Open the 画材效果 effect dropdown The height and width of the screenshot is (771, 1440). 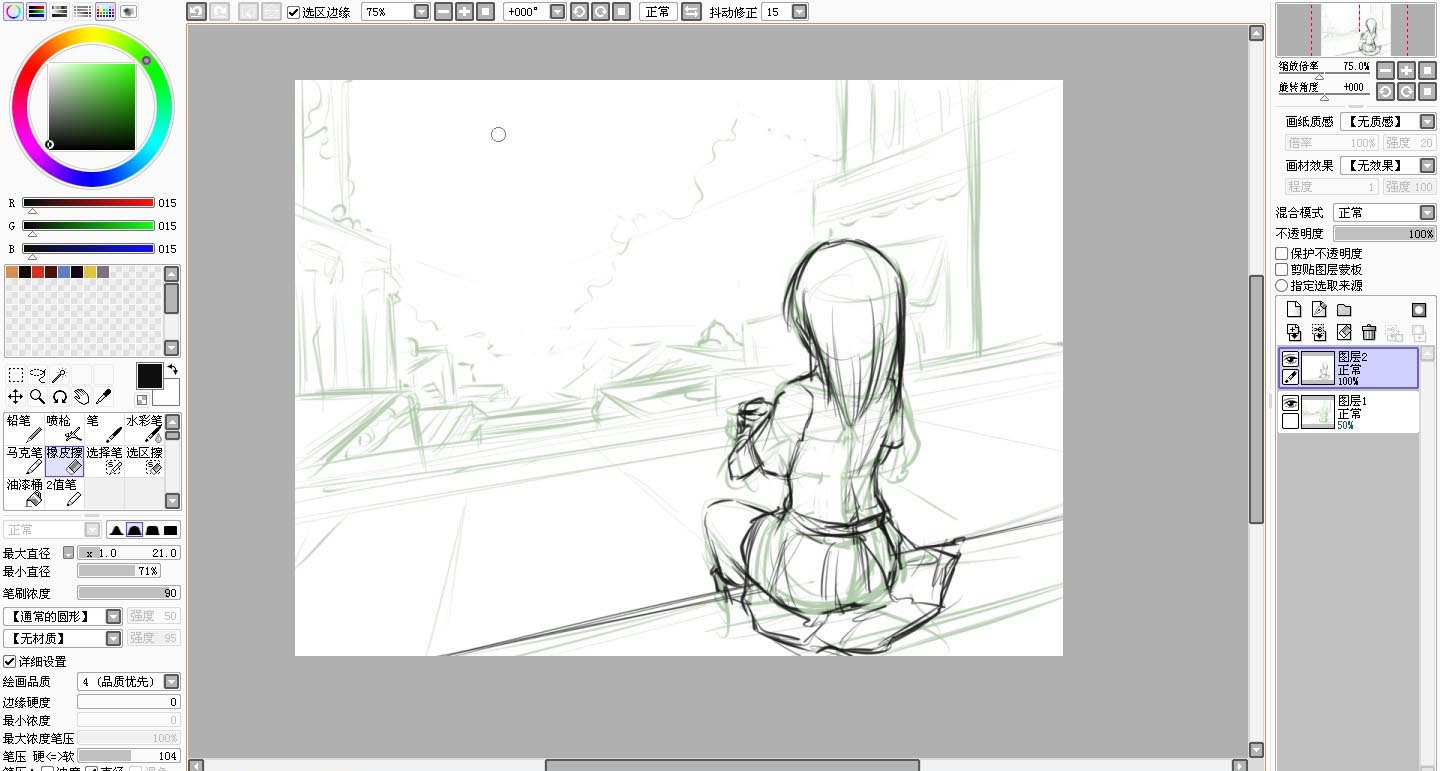coord(1427,165)
